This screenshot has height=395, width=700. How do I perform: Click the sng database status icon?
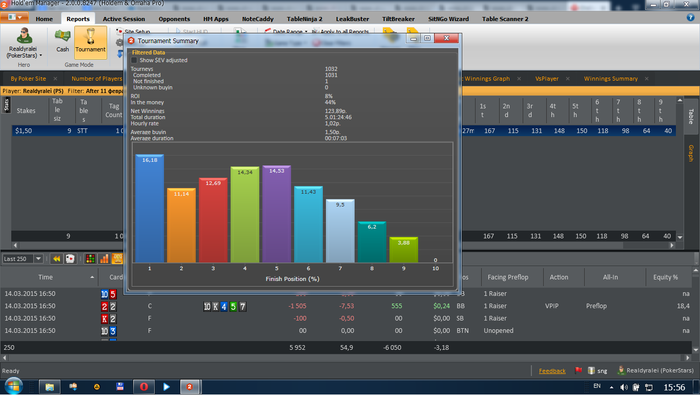[x=597, y=370]
